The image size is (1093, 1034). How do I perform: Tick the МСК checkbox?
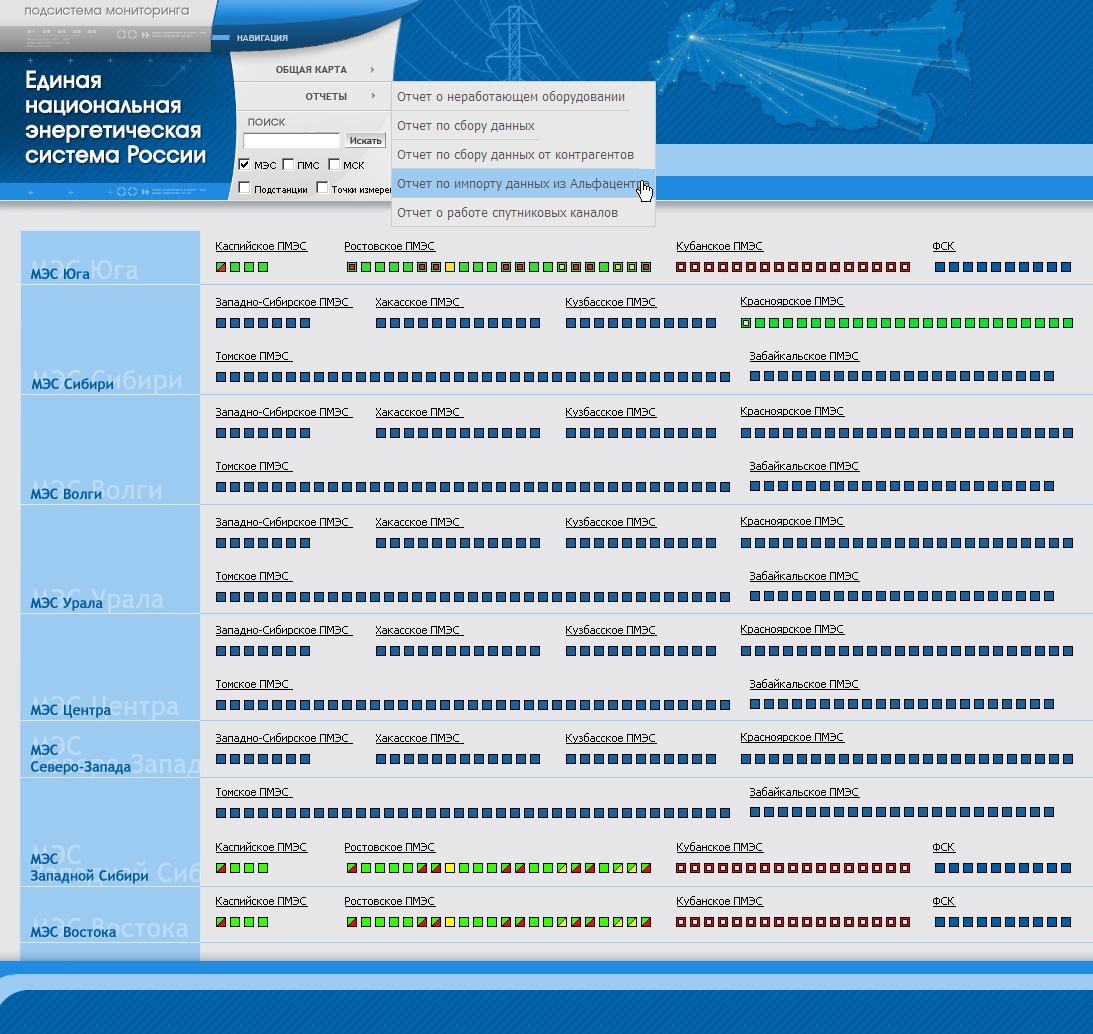(334, 165)
